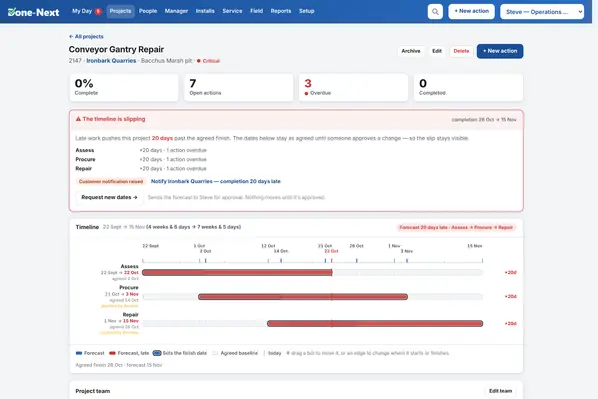The height and width of the screenshot is (399, 598).
Task: Click New action in top navigation bar
Action: [x=471, y=11]
